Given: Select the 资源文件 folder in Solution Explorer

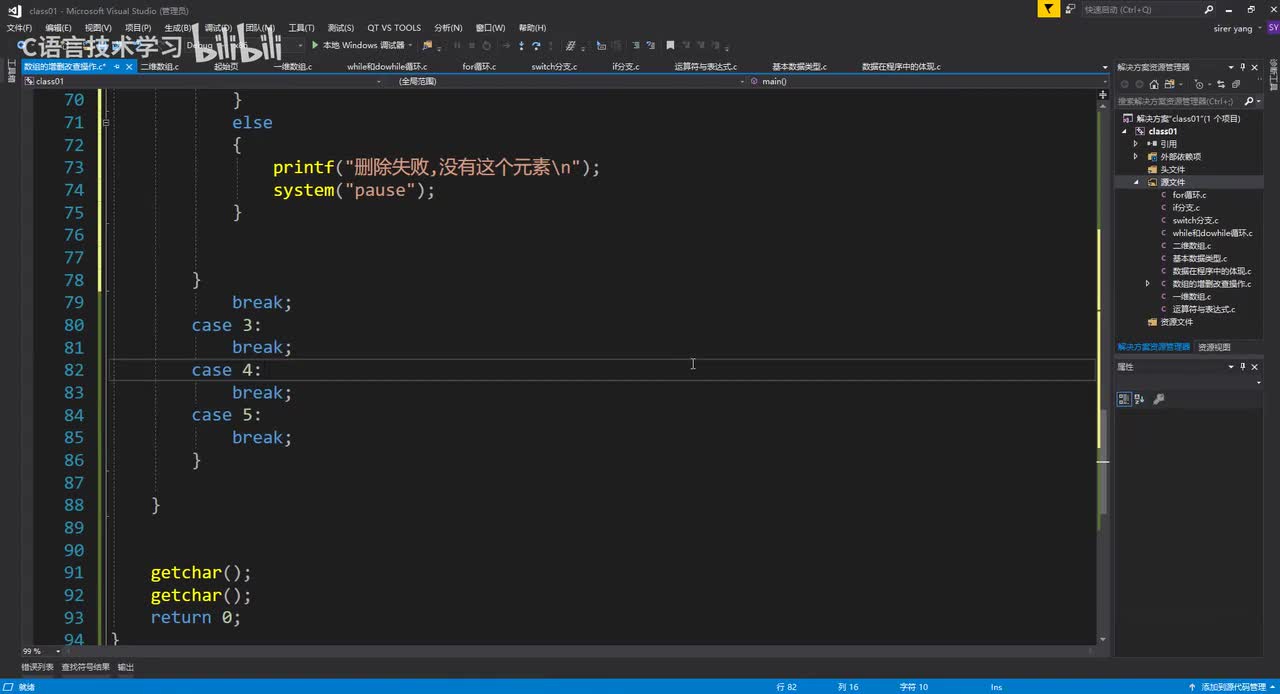Looking at the screenshot, I should point(1176,322).
